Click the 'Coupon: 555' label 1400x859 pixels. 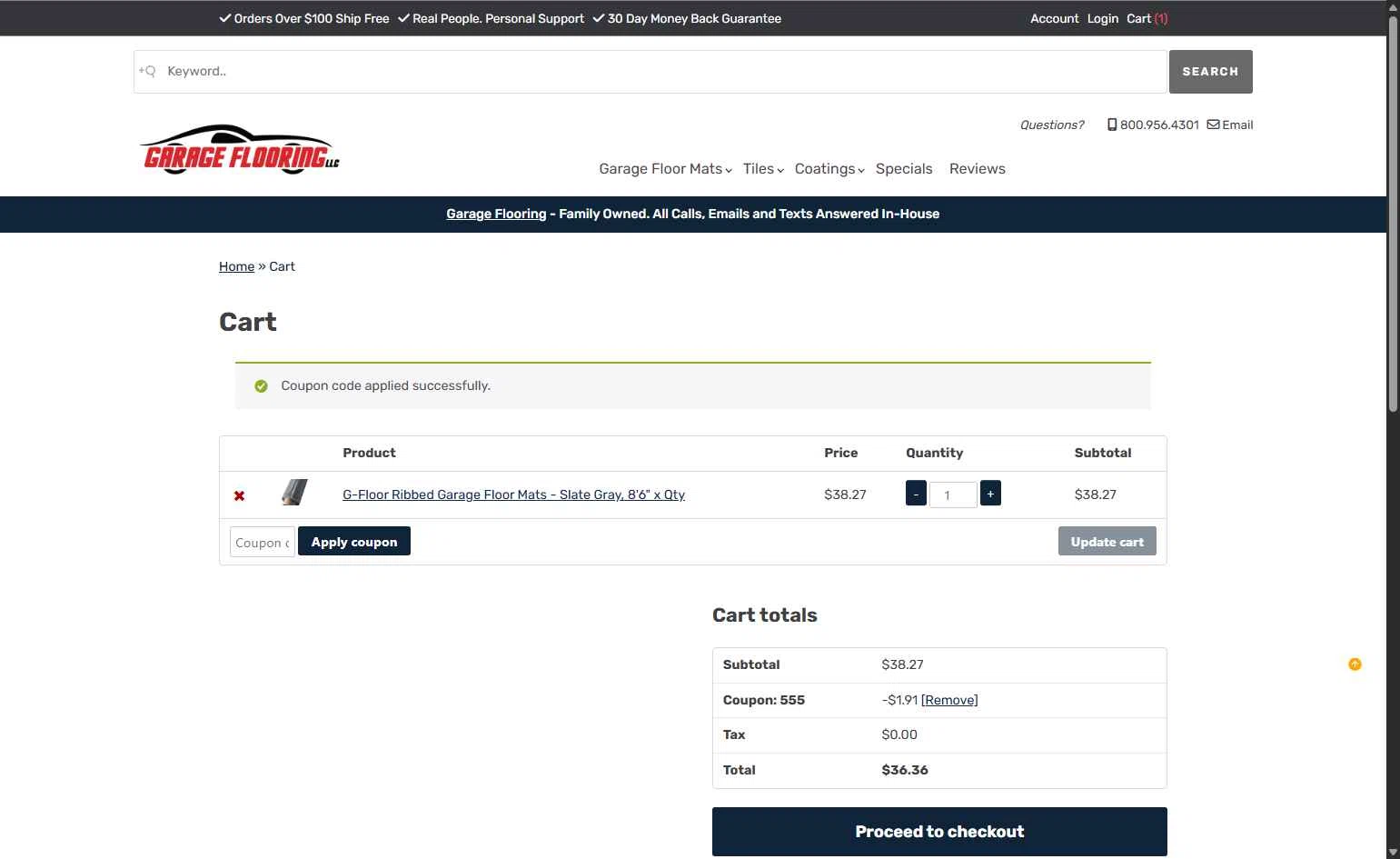pyautogui.click(x=764, y=700)
